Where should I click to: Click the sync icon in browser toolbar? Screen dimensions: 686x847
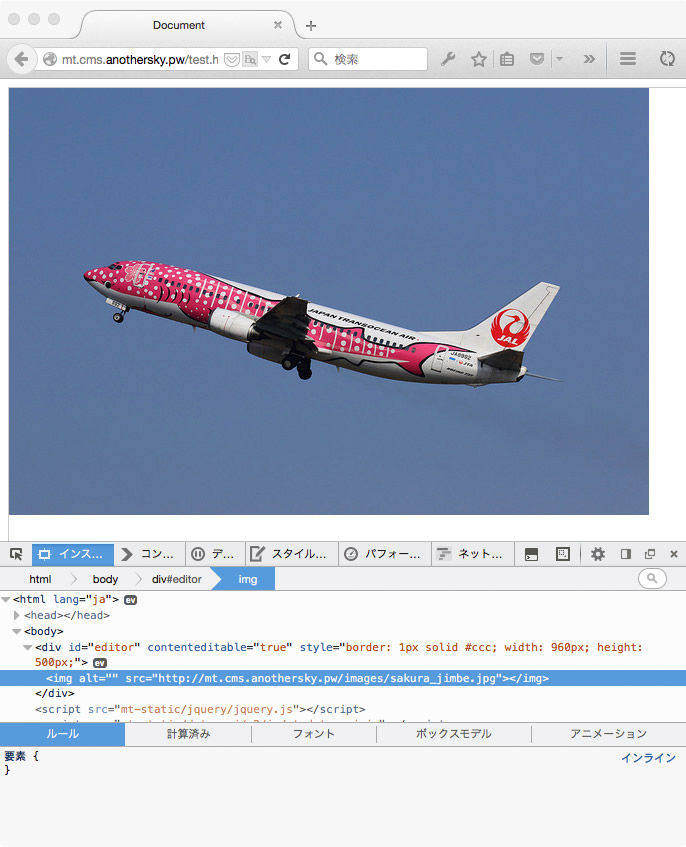667,59
